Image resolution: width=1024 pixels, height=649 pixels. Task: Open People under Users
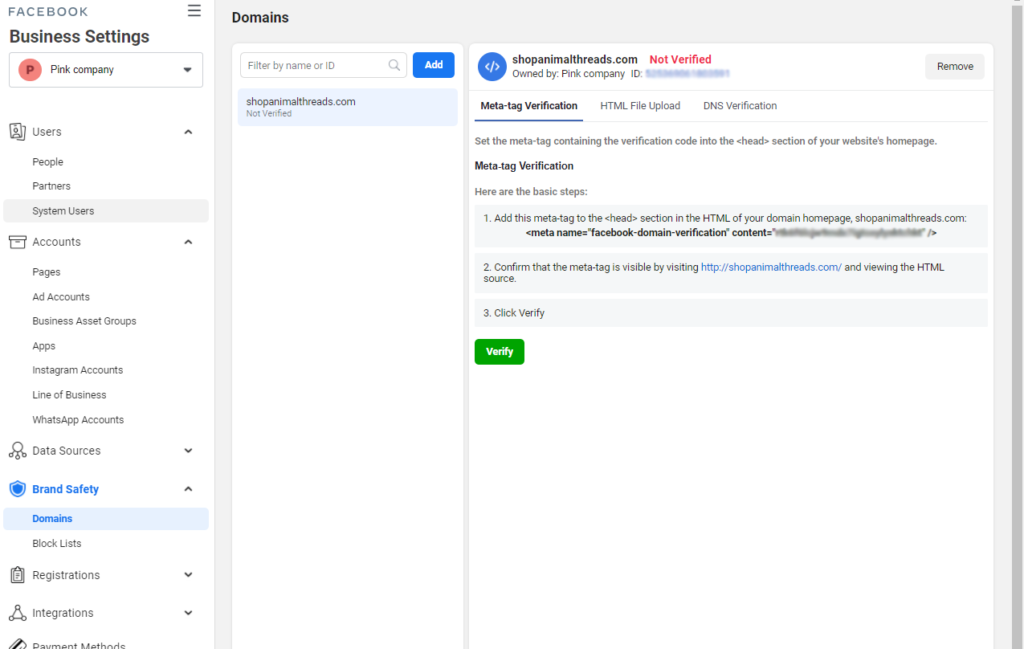[48, 162]
